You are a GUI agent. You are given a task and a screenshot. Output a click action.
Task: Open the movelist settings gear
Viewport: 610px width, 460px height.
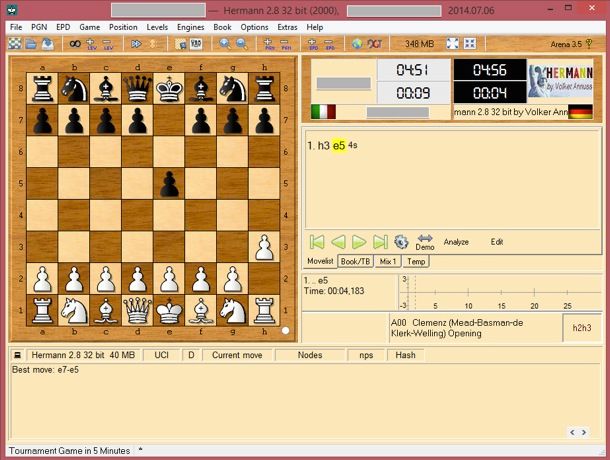[x=401, y=242]
